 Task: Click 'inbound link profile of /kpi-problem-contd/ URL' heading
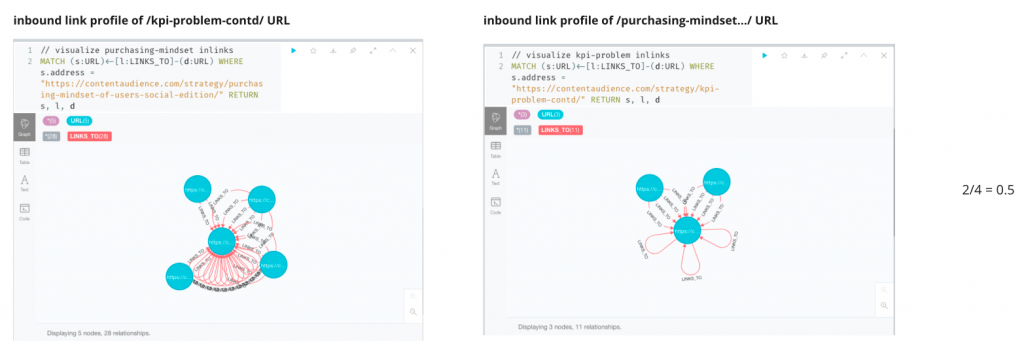pos(152,21)
